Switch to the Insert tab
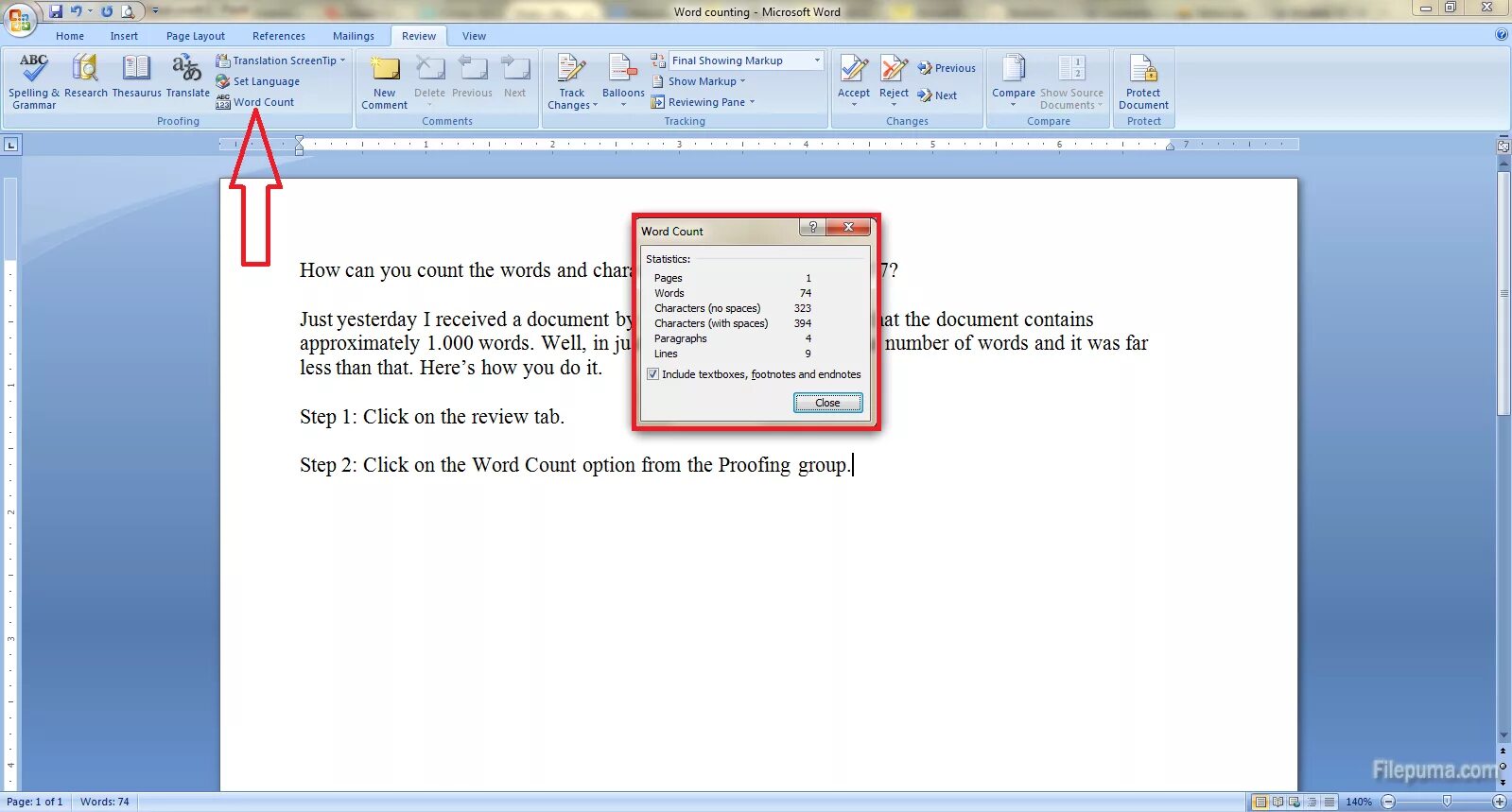The height and width of the screenshot is (812, 1512). (x=124, y=36)
